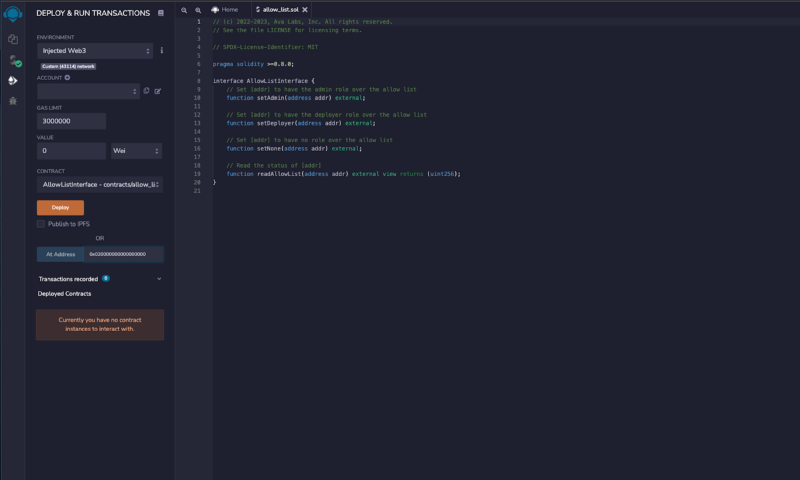Click the At Address input field

(x=123, y=254)
